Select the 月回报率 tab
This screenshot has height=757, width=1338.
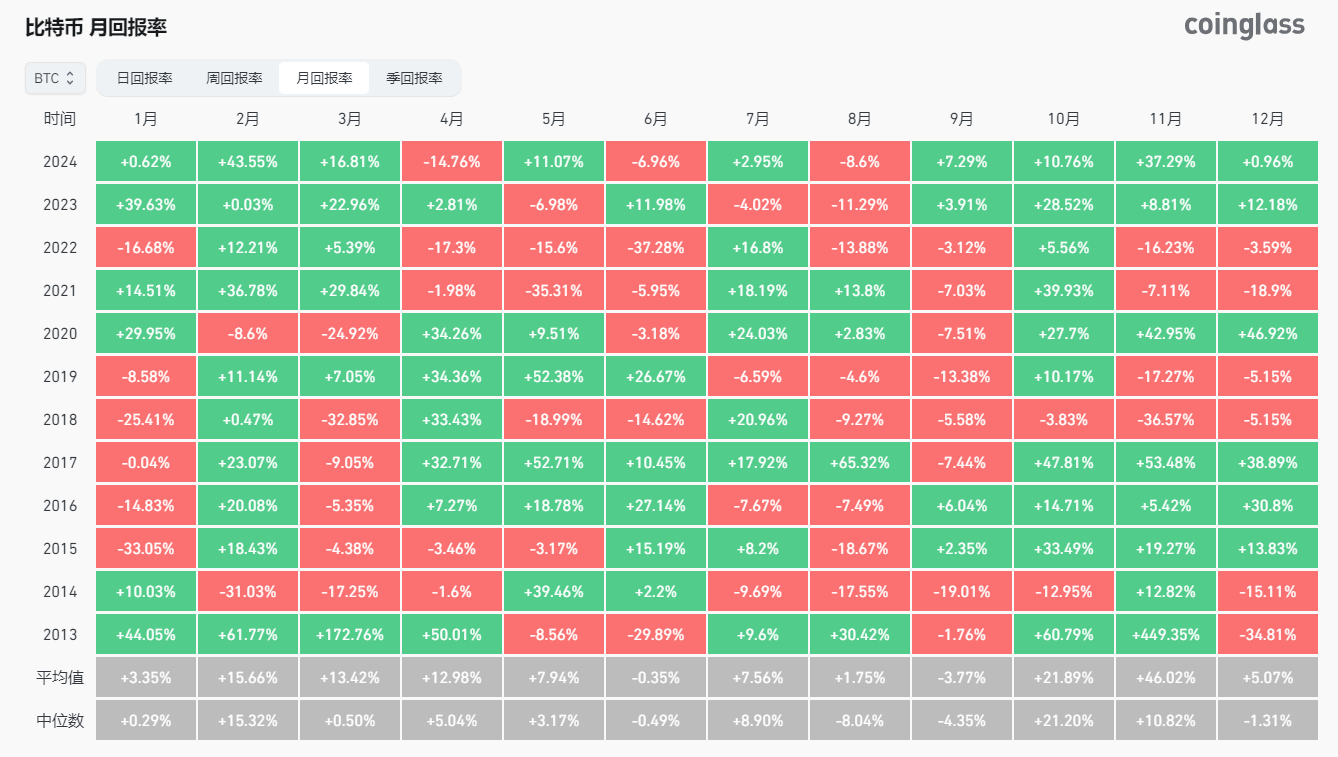click(324, 78)
